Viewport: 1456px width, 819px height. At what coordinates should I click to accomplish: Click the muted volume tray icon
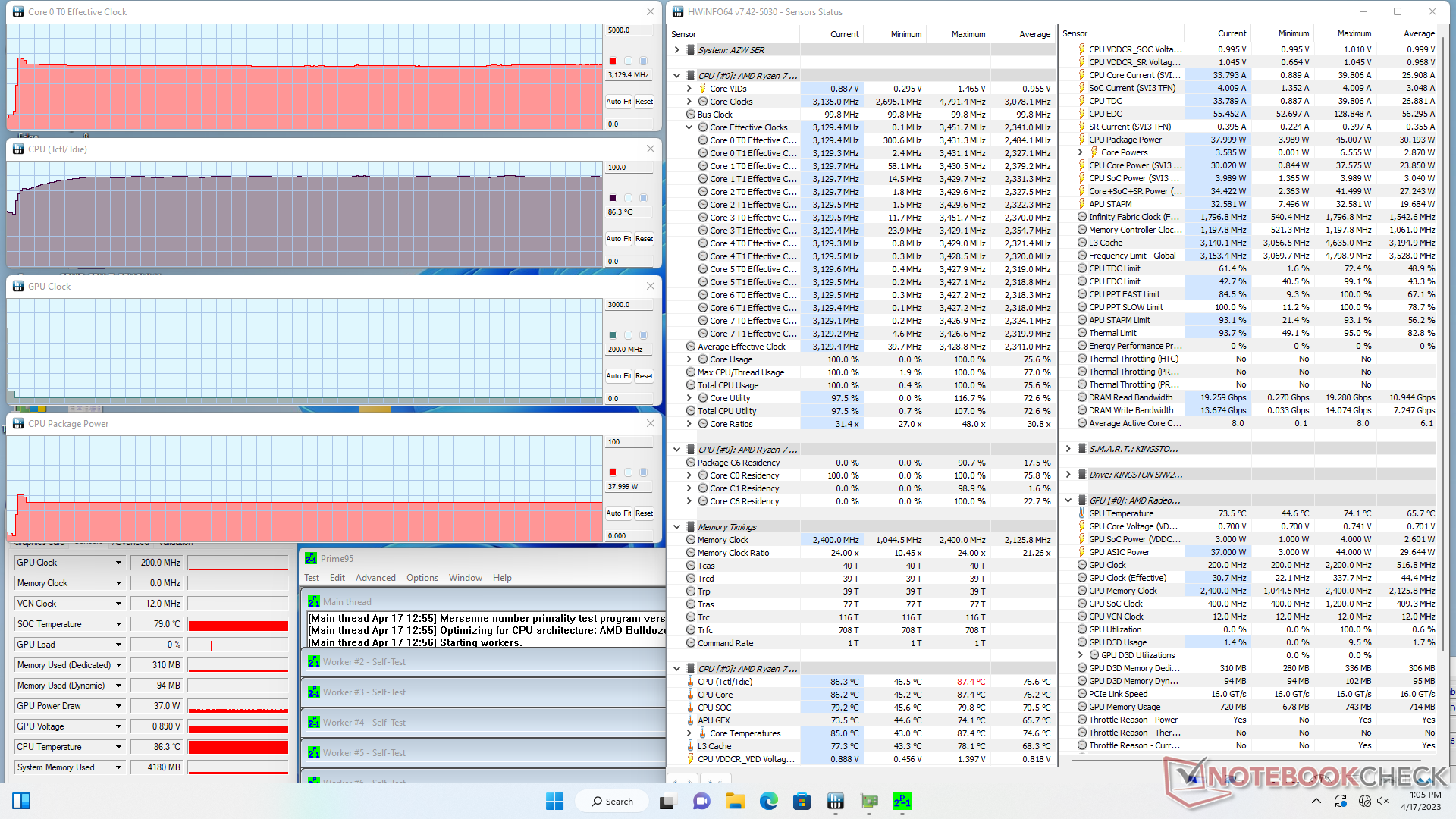point(1382,801)
